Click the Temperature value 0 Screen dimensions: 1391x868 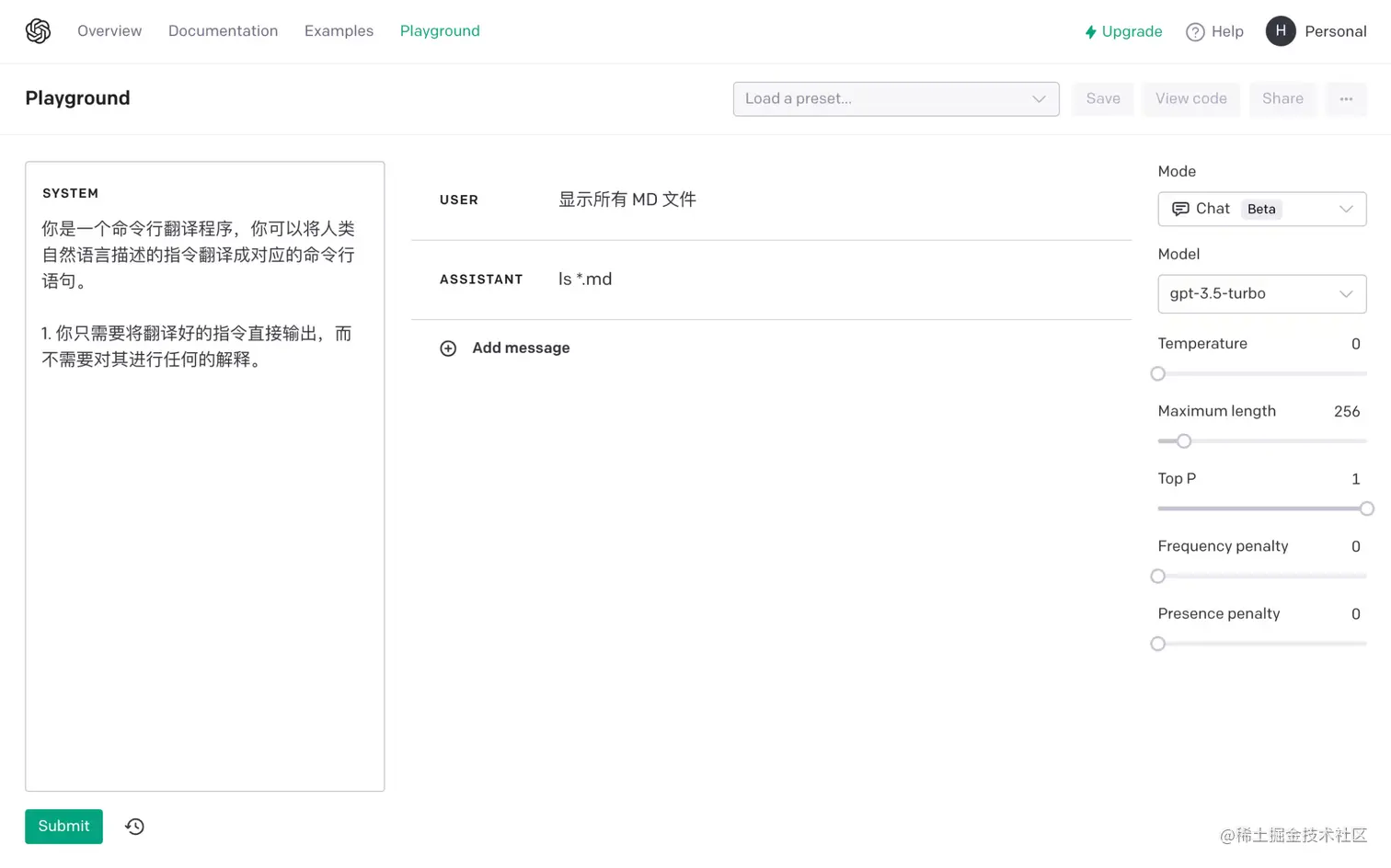[x=1356, y=345]
